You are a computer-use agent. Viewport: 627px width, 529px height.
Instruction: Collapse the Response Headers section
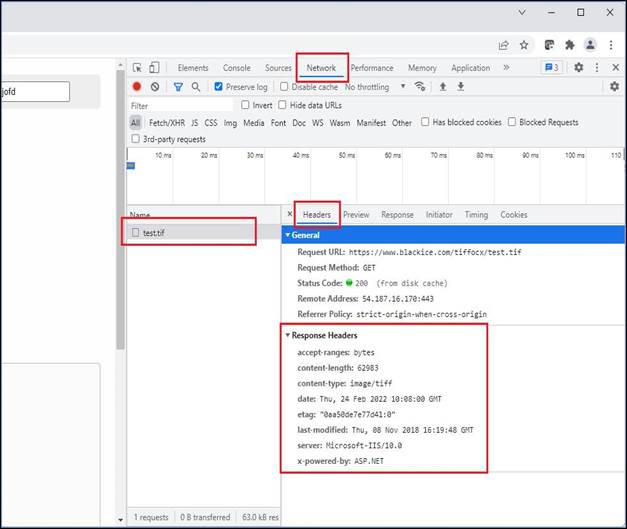pyautogui.click(x=323, y=335)
